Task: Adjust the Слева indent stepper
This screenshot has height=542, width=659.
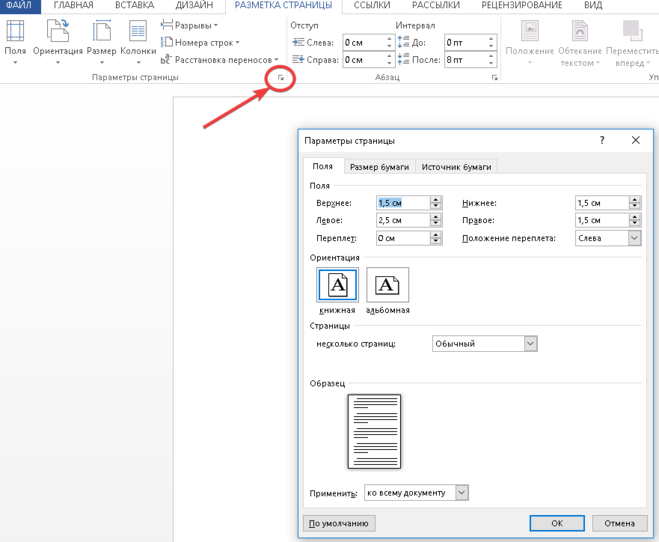Action: pyautogui.click(x=390, y=42)
